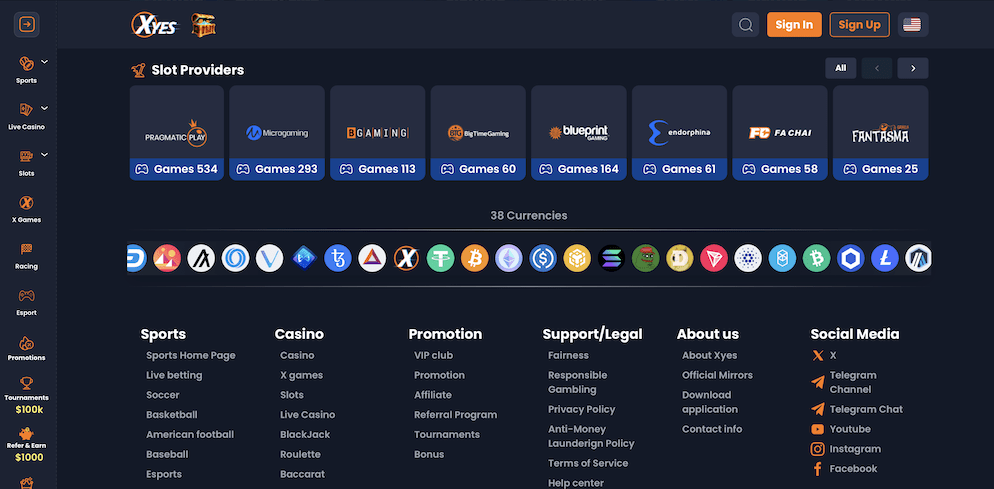The height and width of the screenshot is (489, 994).
Task: Open the Contact info link
Action: pos(712,429)
